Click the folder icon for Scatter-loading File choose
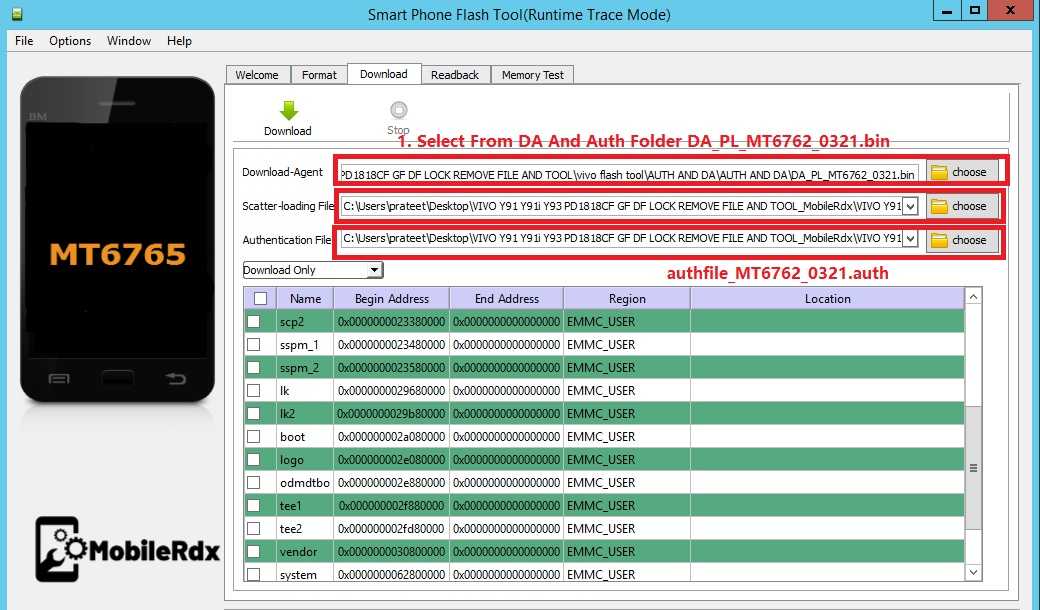 [x=939, y=206]
